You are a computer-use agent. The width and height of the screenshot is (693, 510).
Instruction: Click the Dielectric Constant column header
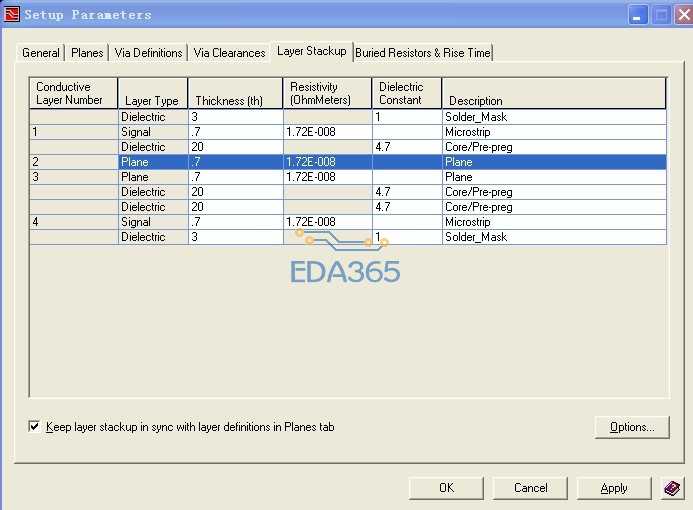click(x=407, y=93)
